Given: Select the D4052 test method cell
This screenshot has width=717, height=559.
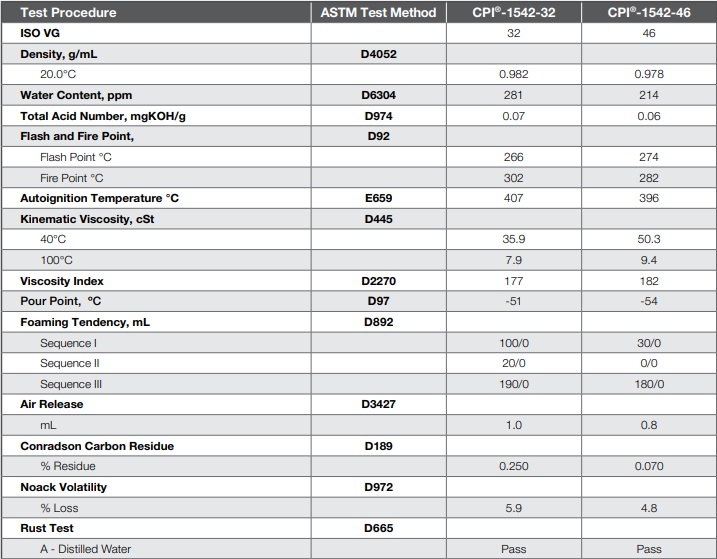Looking at the screenshot, I should [x=379, y=54].
